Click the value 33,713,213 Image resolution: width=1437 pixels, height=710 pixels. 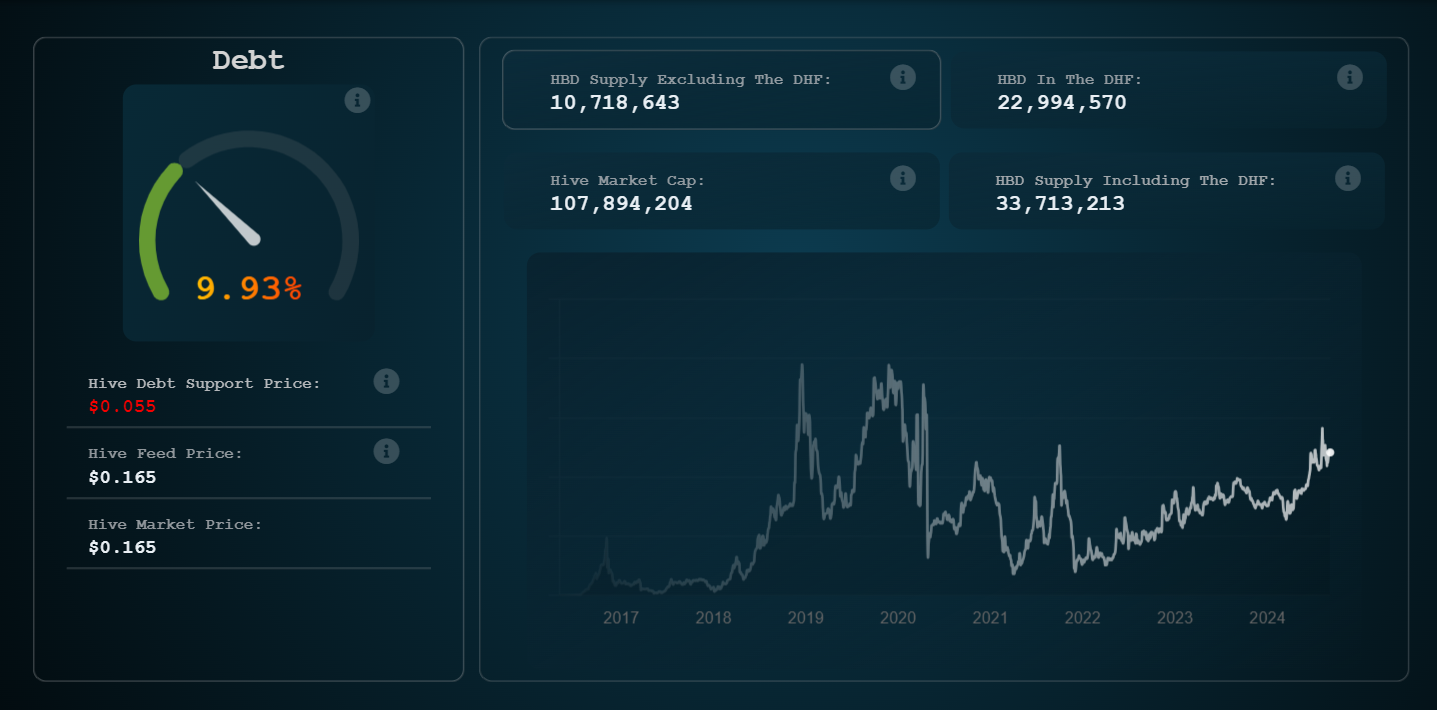1060,203
